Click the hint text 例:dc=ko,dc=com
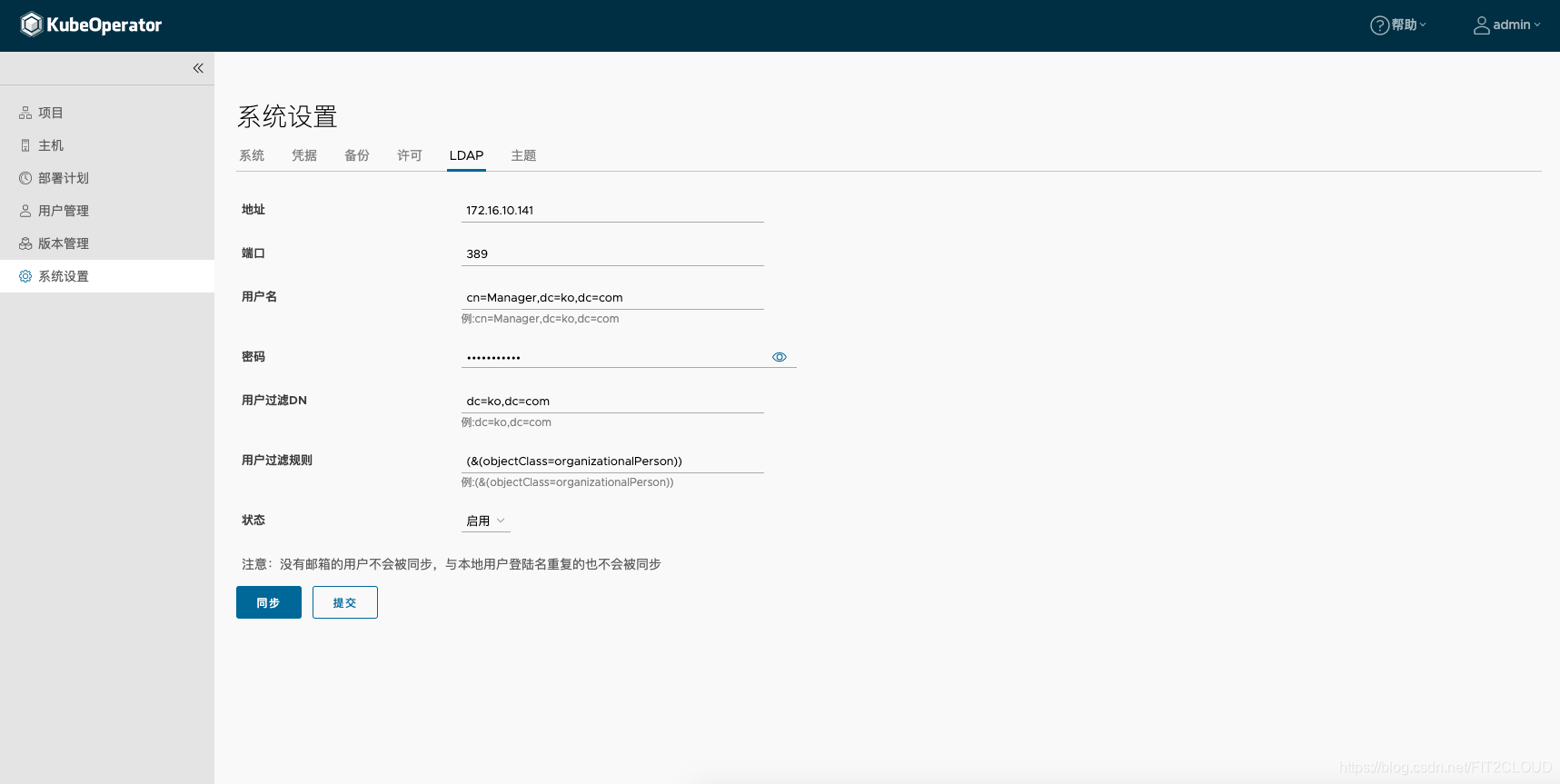The width and height of the screenshot is (1560, 784). point(506,422)
